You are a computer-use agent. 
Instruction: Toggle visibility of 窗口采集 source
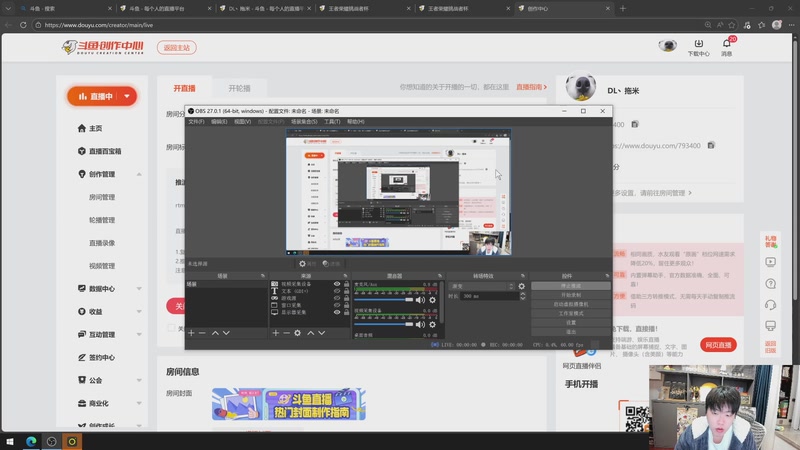click(x=337, y=305)
